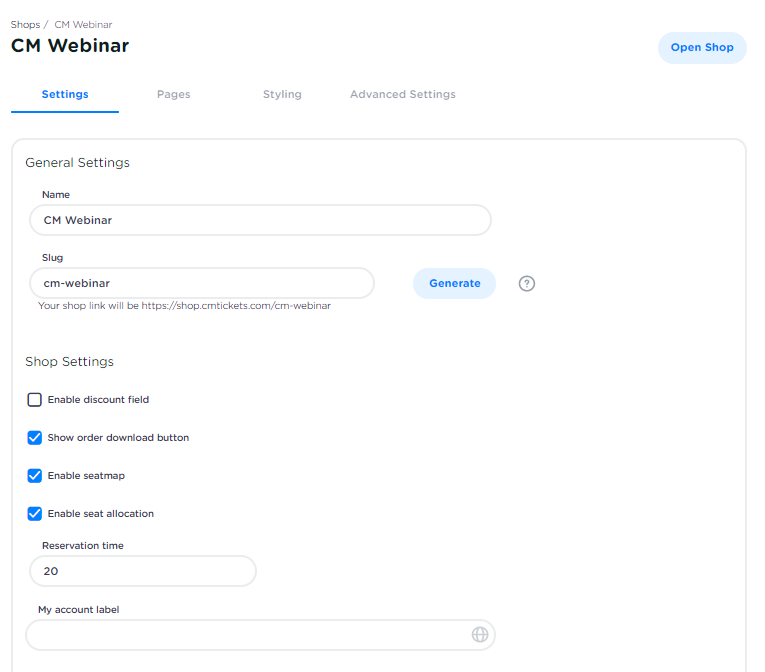
Task: Navigate to Shops in the breadcrumb
Action: (x=25, y=23)
